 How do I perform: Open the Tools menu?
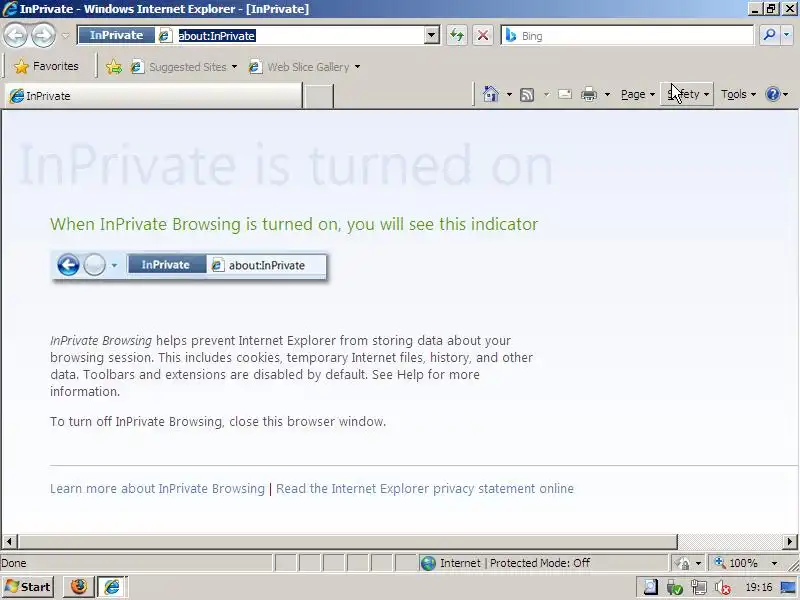coord(738,94)
